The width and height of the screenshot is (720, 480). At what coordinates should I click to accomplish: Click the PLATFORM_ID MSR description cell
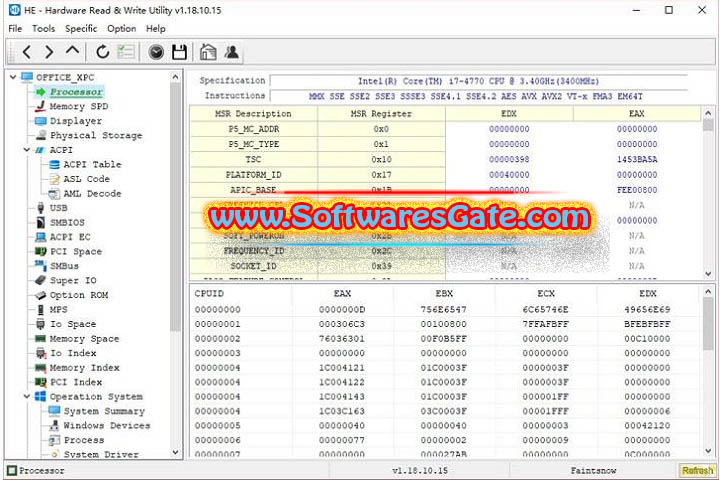(x=253, y=175)
